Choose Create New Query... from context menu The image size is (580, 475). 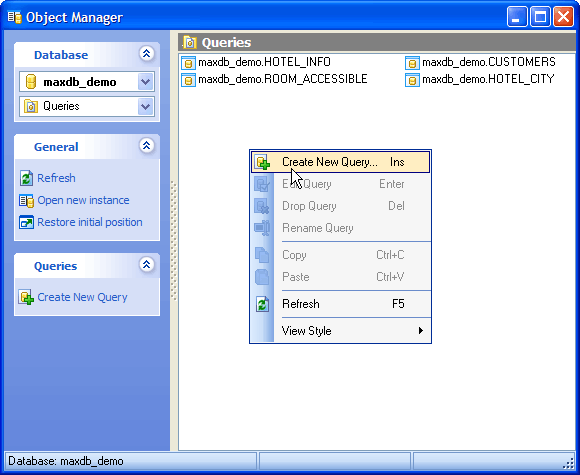pyautogui.click(x=341, y=162)
